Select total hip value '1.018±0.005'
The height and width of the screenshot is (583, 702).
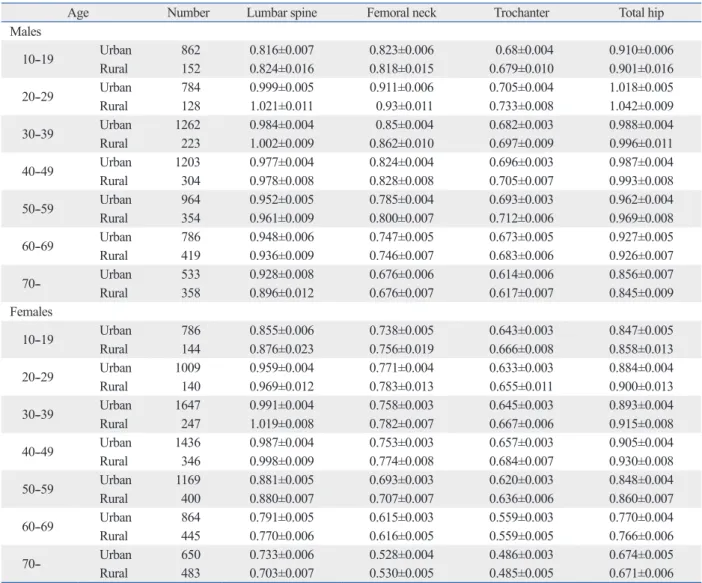[641, 87]
